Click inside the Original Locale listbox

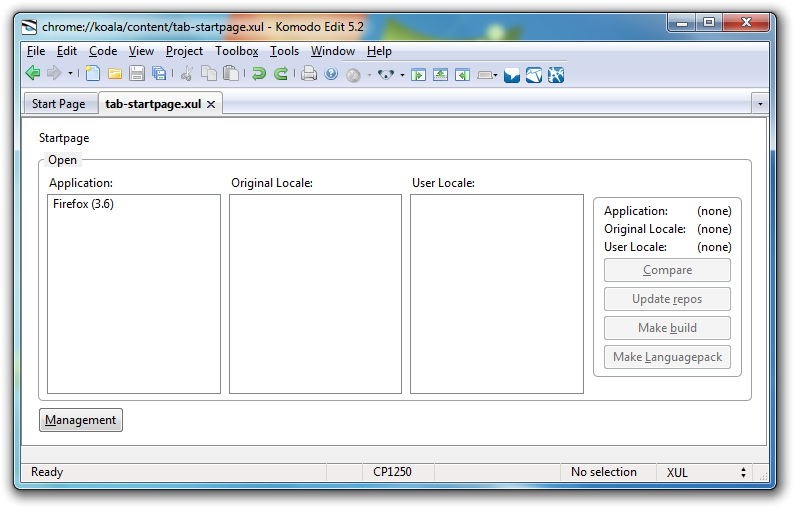coord(315,294)
